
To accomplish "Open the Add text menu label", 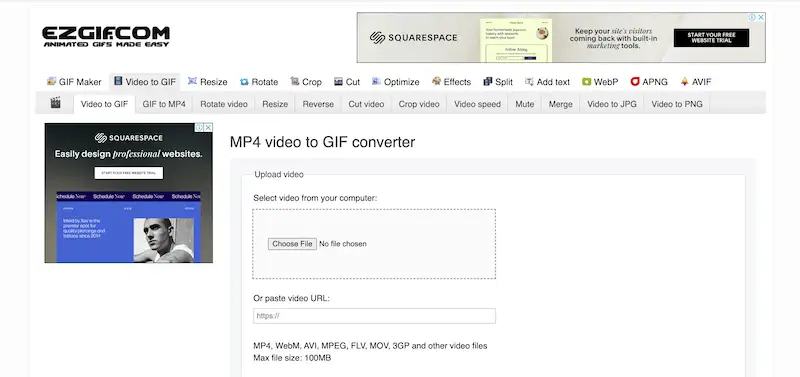I will coord(553,82).
